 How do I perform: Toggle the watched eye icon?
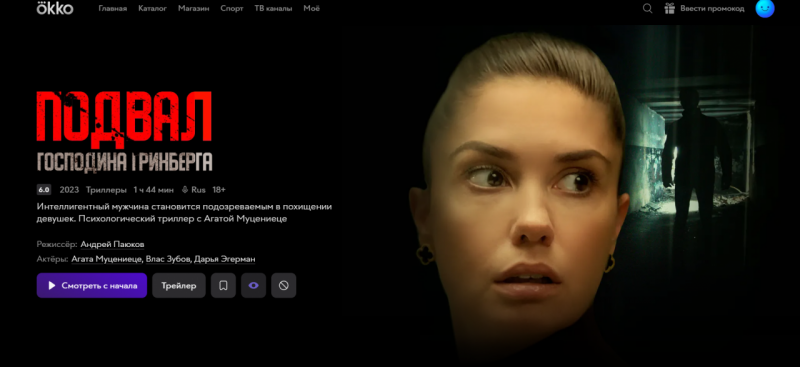coord(254,285)
